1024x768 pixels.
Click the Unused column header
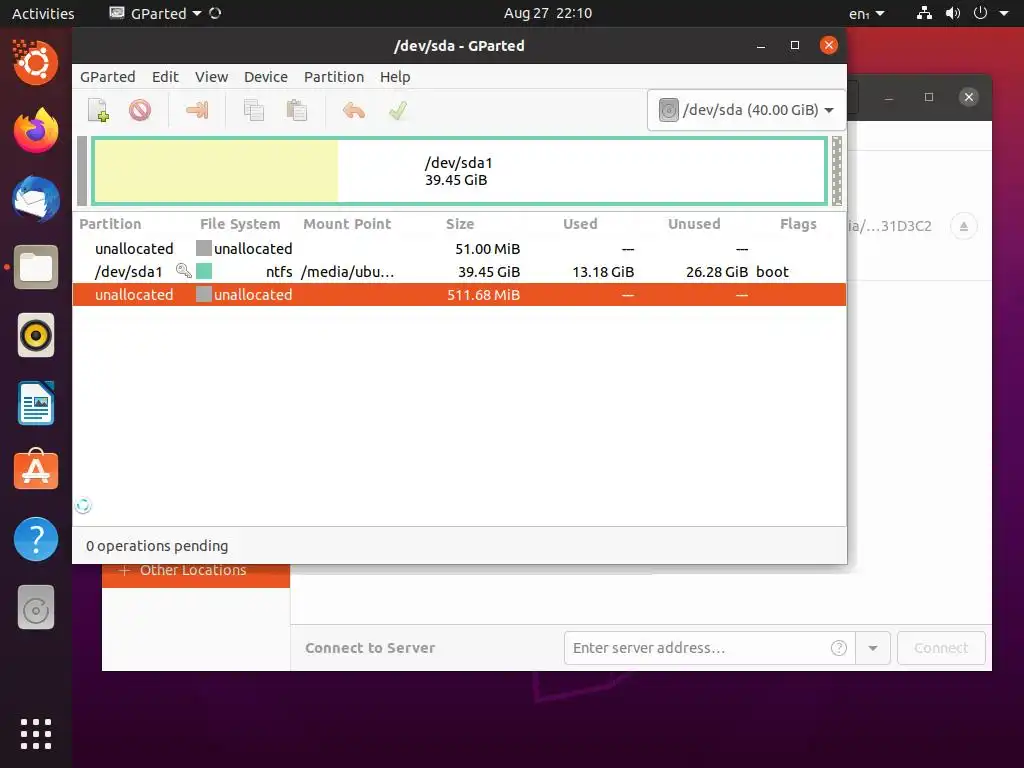694,224
